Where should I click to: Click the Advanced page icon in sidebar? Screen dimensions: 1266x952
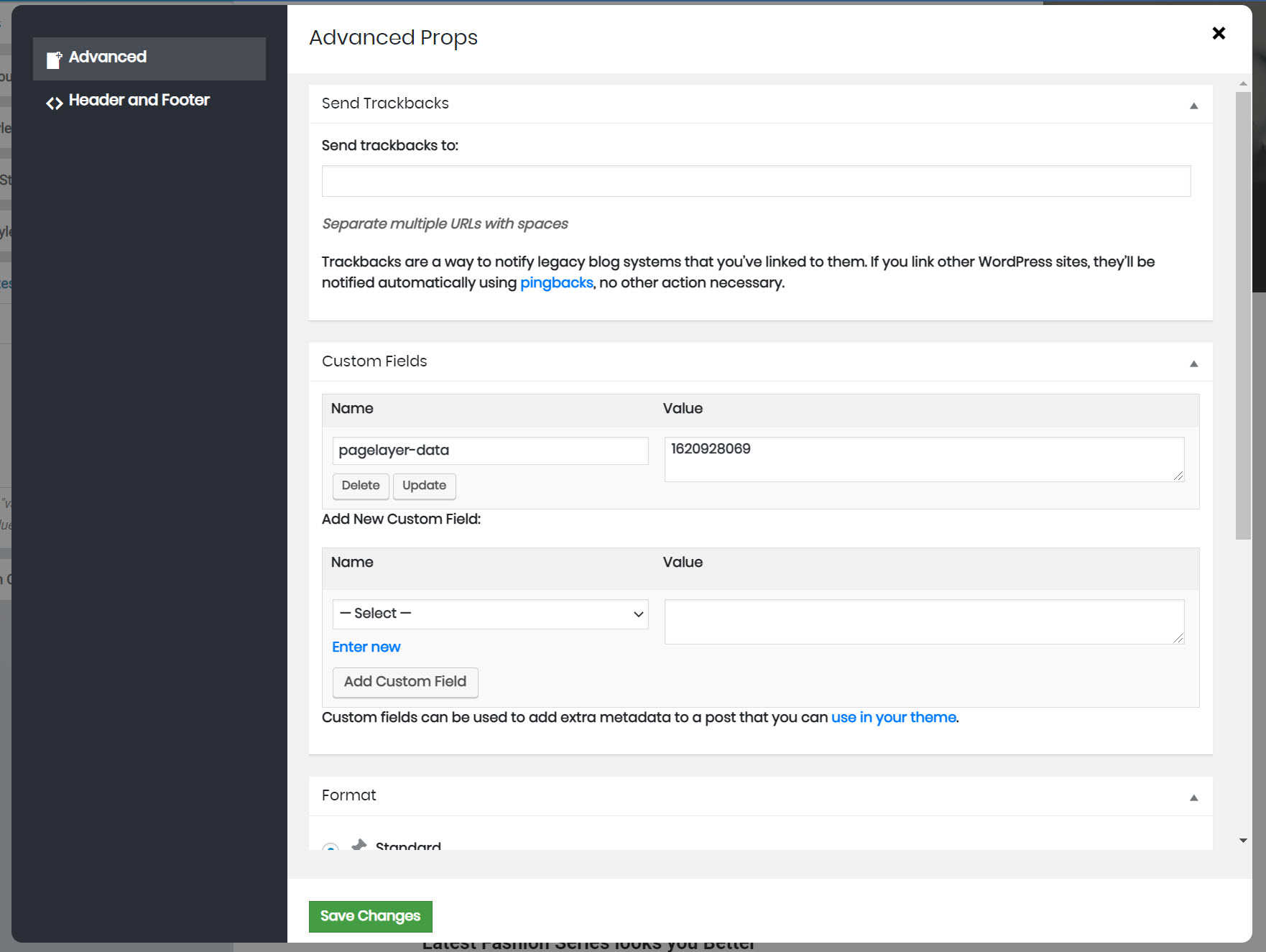pyautogui.click(x=54, y=60)
